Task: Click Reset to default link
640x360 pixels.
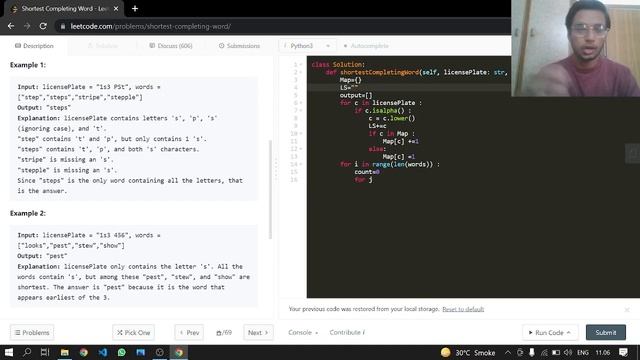Action: [x=463, y=309]
